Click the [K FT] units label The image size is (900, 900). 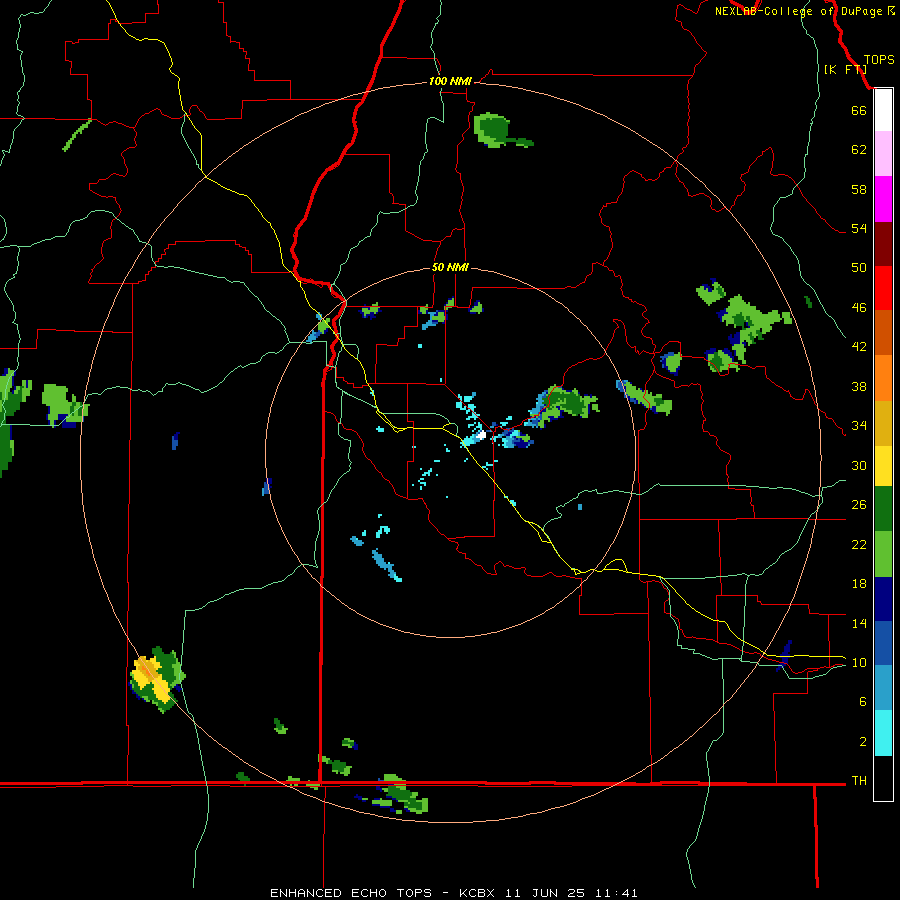coord(845,69)
